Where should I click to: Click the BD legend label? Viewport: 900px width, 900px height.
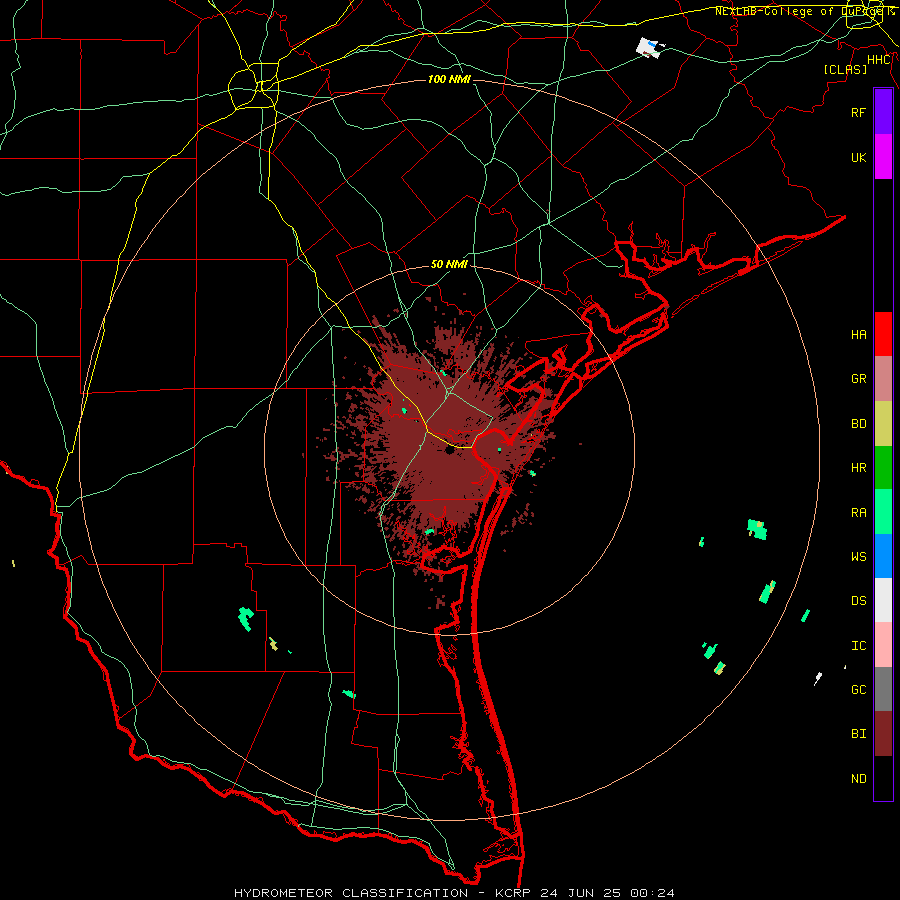(x=859, y=424)
